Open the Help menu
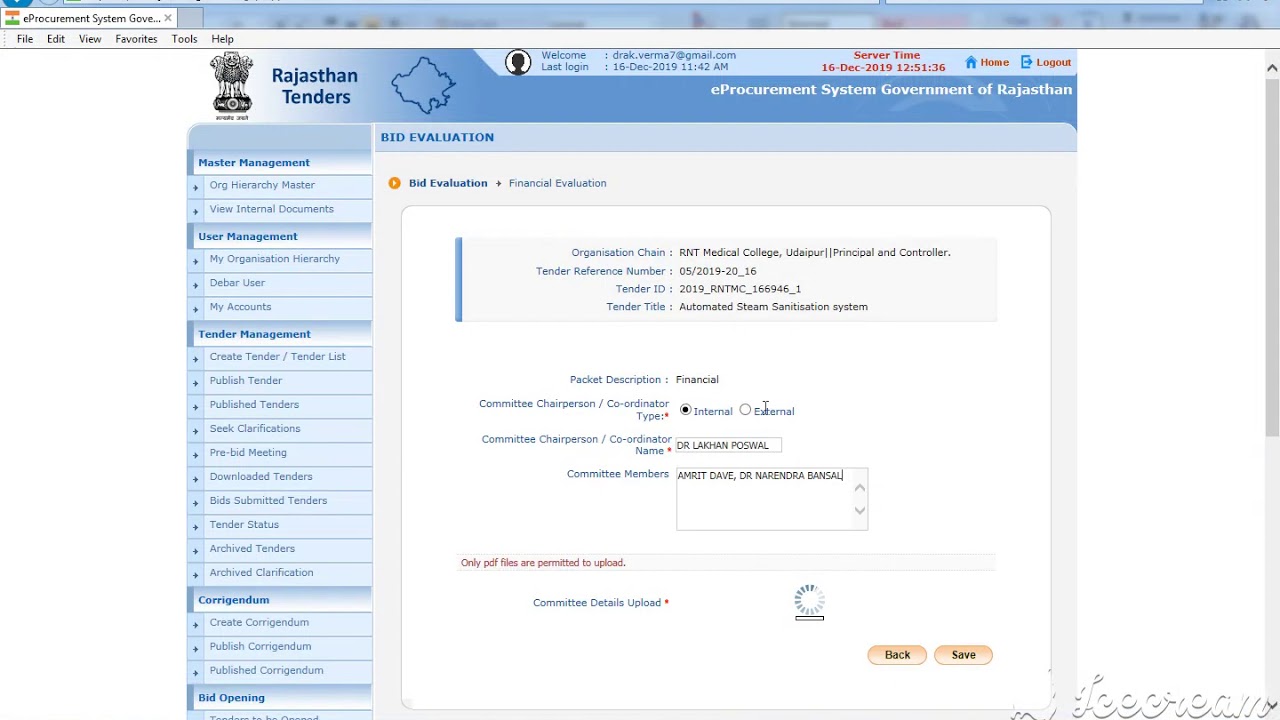Image resolution: width=1280 pixels, height=720 pixels. tap(222, 39)
